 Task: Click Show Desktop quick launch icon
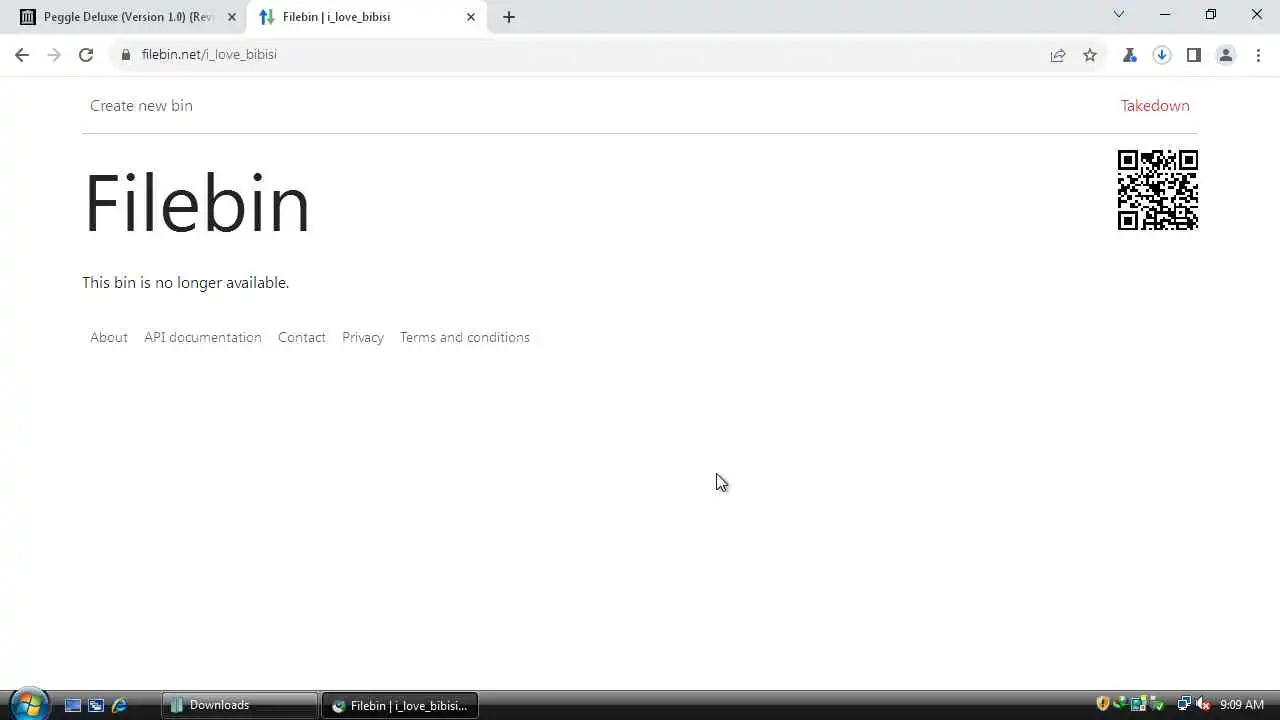73,705
